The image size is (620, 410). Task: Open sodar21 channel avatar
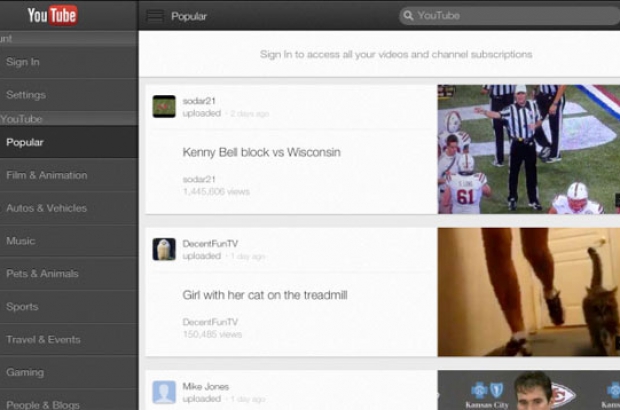click(164, 106)
